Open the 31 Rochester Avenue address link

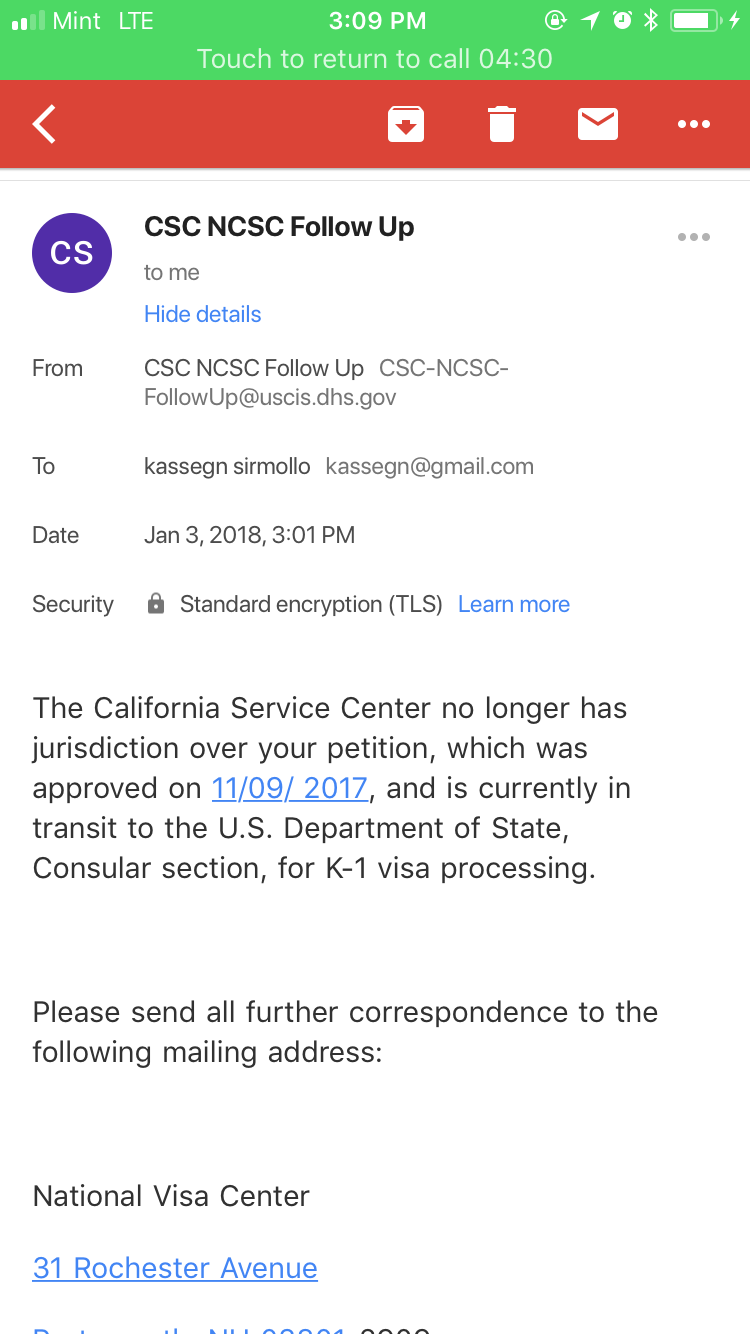click(175, 1268)
